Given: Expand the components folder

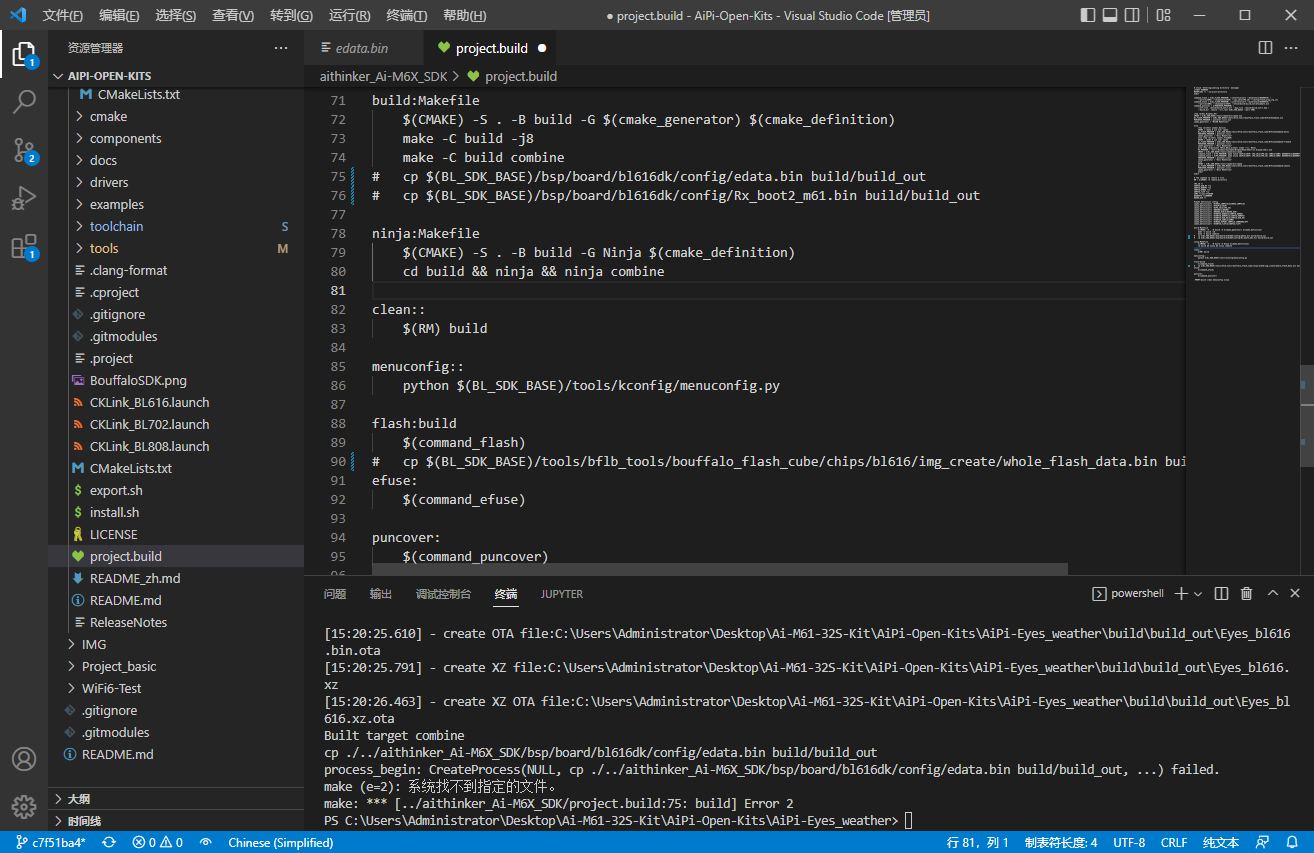Looking at the screenshot, I should pyautogui.click(x=176, y=138).
